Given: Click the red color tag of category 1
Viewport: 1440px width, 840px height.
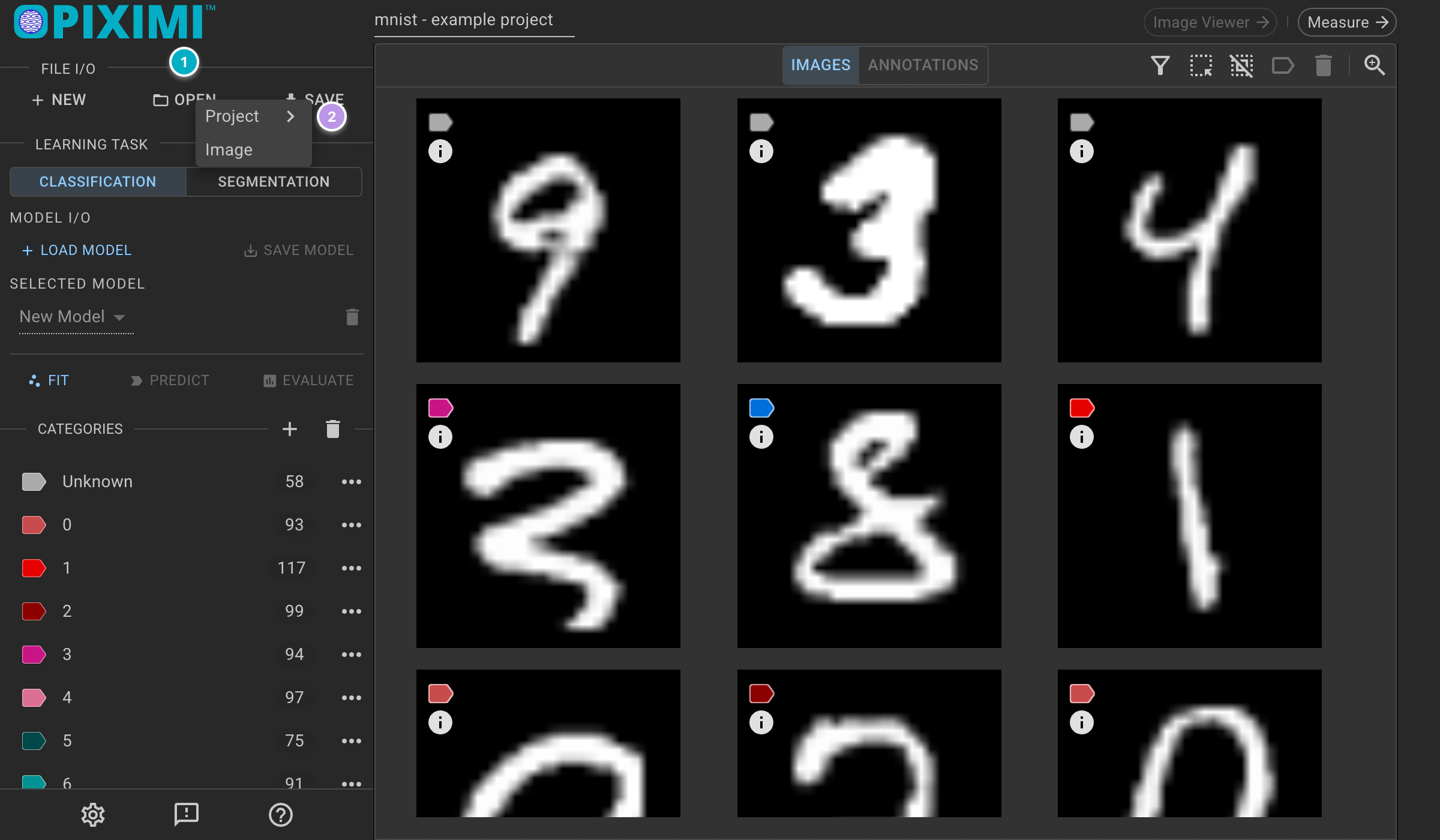Looking at the screenshot, I should [x=34, y=568].
